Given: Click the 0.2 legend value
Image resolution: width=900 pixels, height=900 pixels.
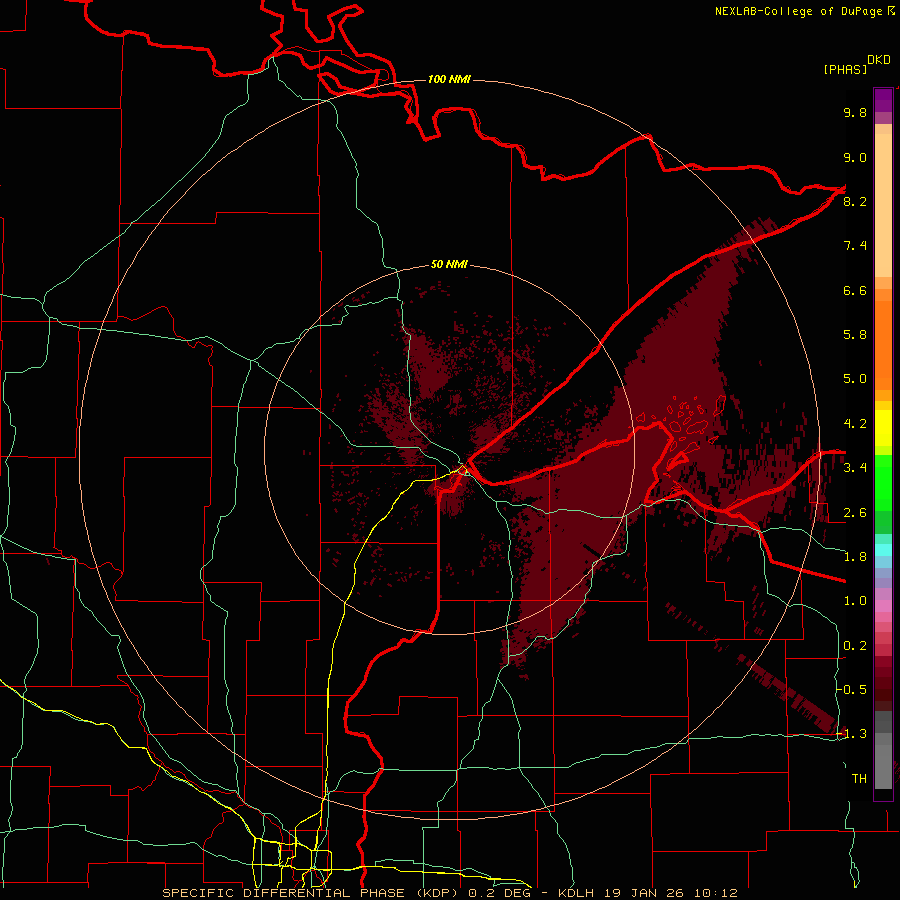Looking at the screenshot, I should 855,646.
